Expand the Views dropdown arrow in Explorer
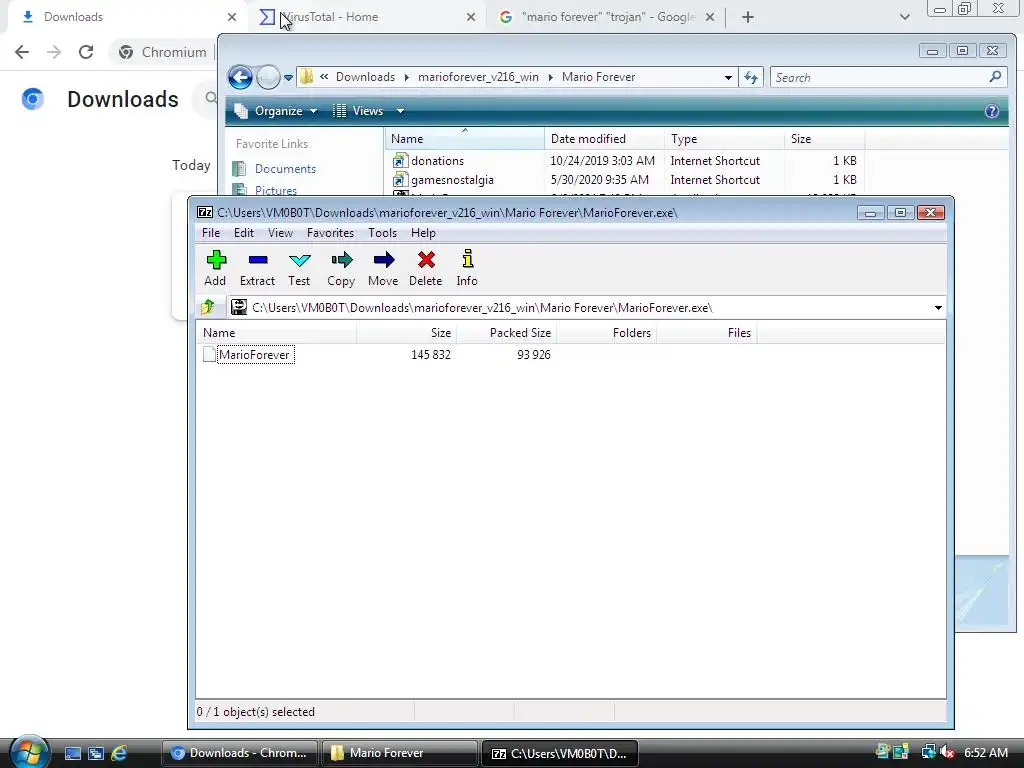 click(x=400, y=111)
